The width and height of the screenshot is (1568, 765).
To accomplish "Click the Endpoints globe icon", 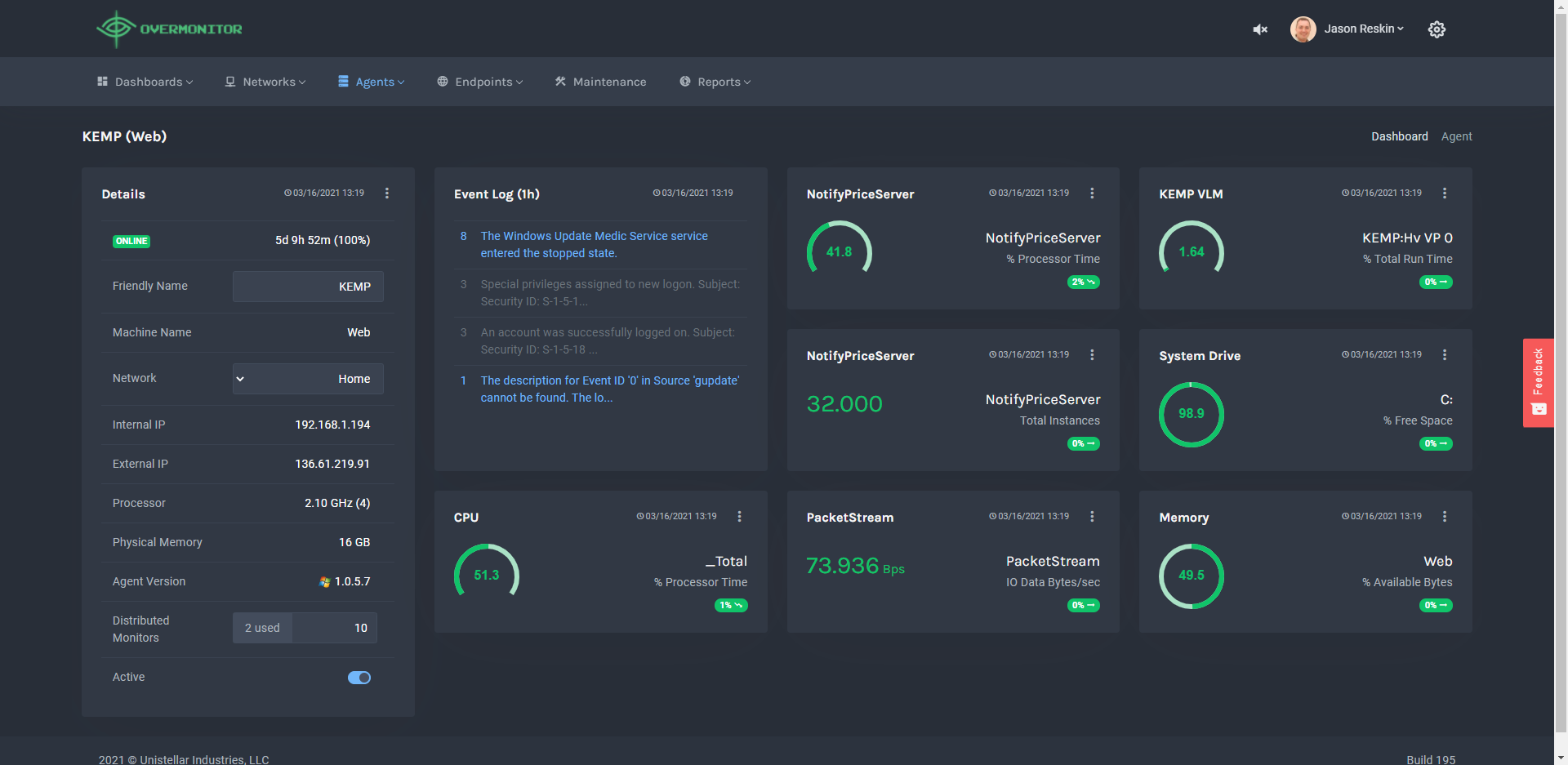I will point(442,81).
